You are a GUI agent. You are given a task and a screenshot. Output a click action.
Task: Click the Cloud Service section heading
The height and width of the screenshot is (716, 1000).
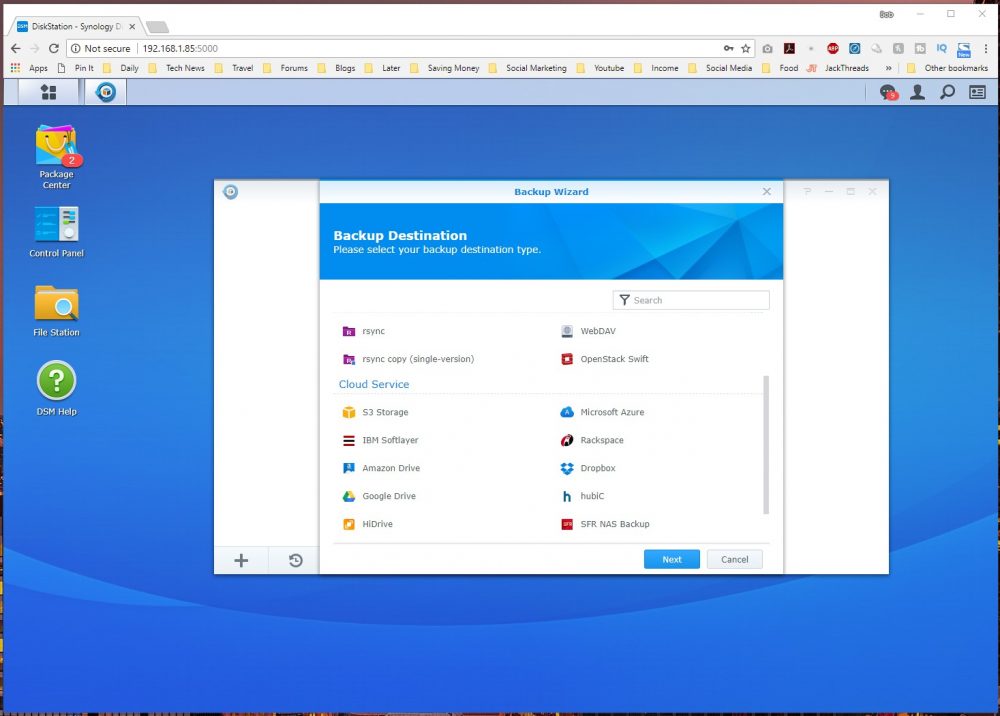click(374, 384)
